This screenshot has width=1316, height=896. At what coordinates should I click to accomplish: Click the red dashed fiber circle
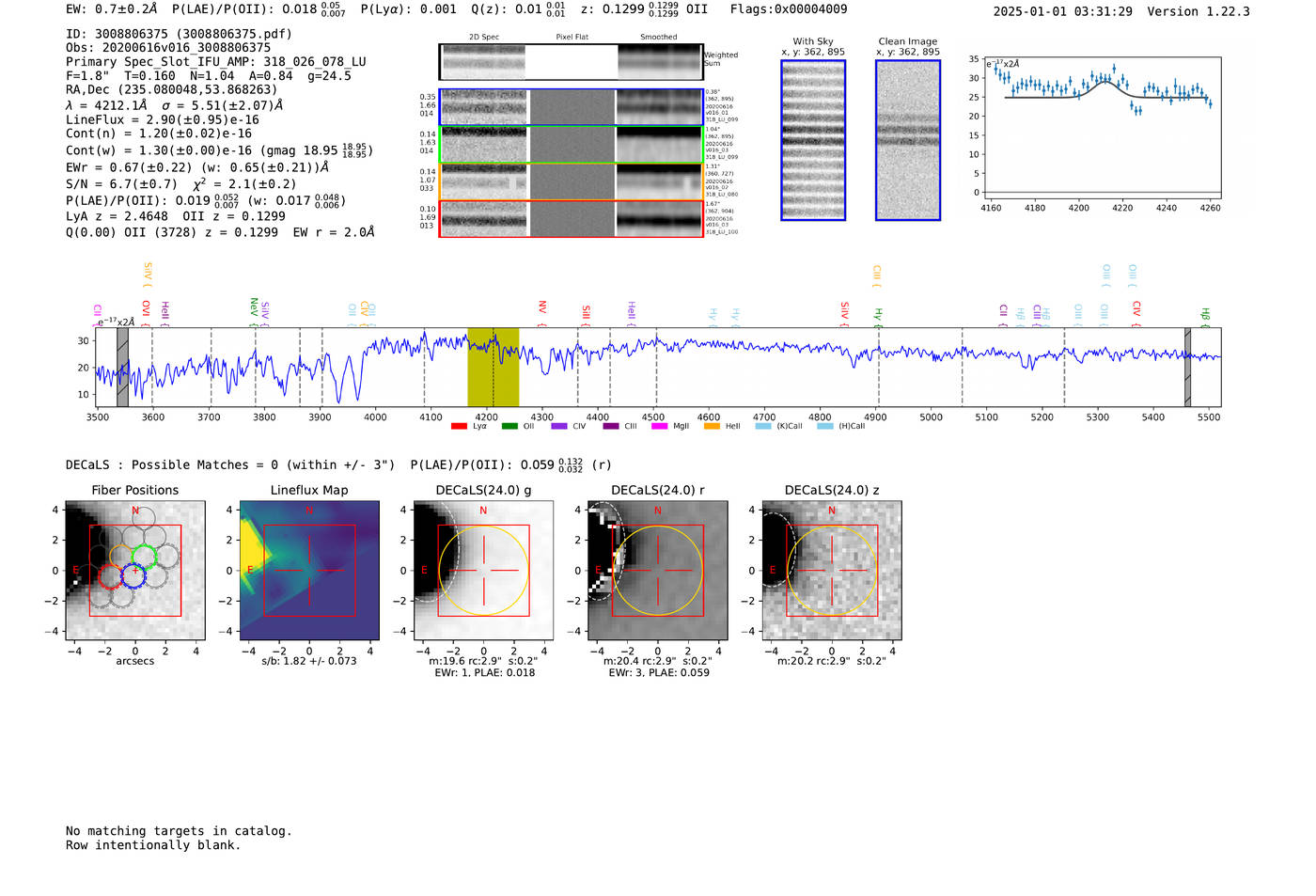coord(111,576)
